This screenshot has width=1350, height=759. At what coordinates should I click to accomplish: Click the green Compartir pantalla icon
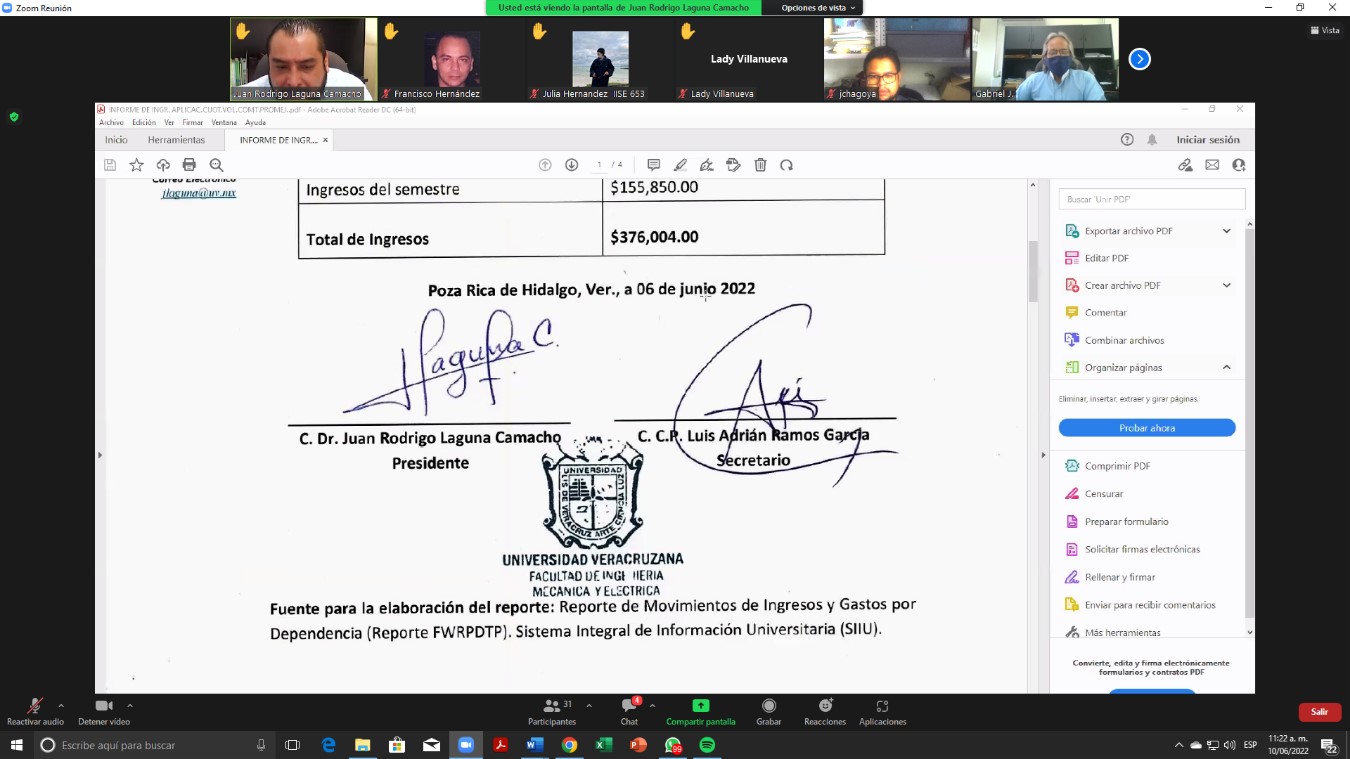(x=700, y=706)
